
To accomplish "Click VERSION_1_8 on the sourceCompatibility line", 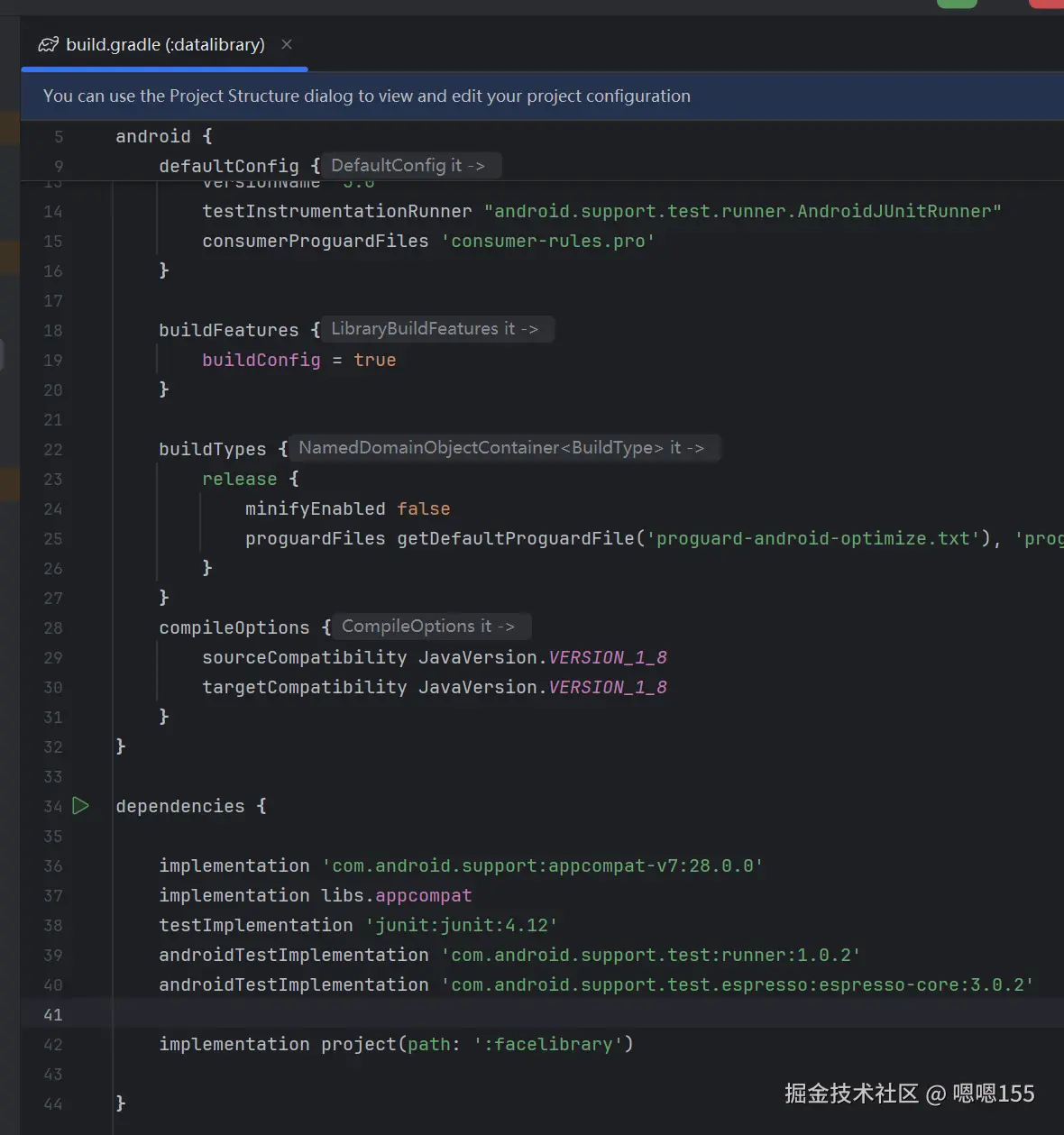I will 608,657.
